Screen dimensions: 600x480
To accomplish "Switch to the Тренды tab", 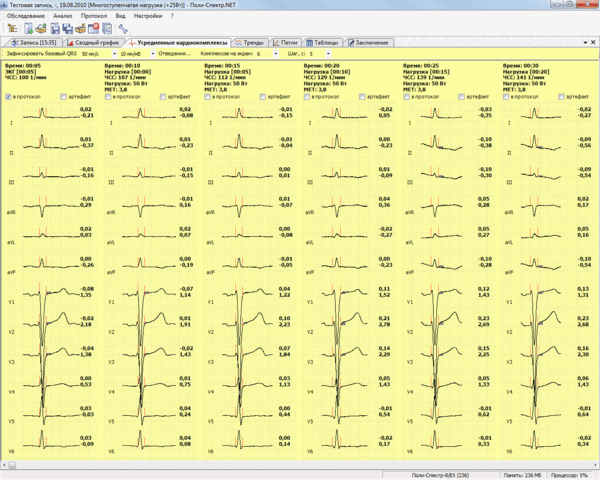I will coord(250,43).
